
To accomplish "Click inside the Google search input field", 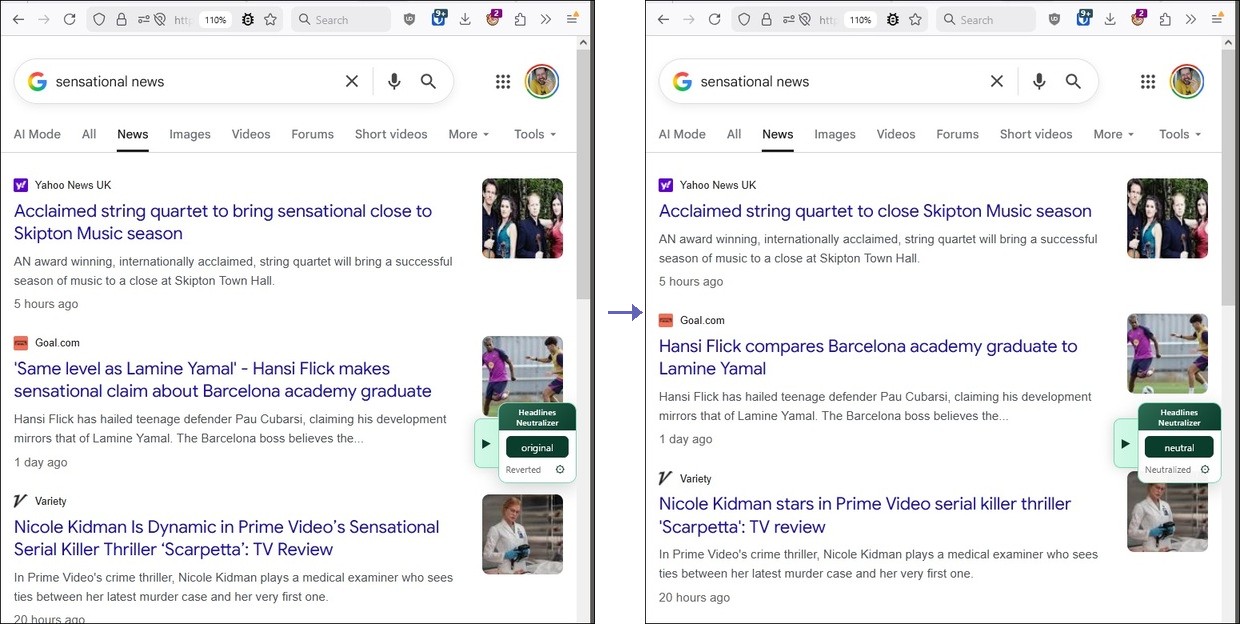I will [x=180, y=81].
